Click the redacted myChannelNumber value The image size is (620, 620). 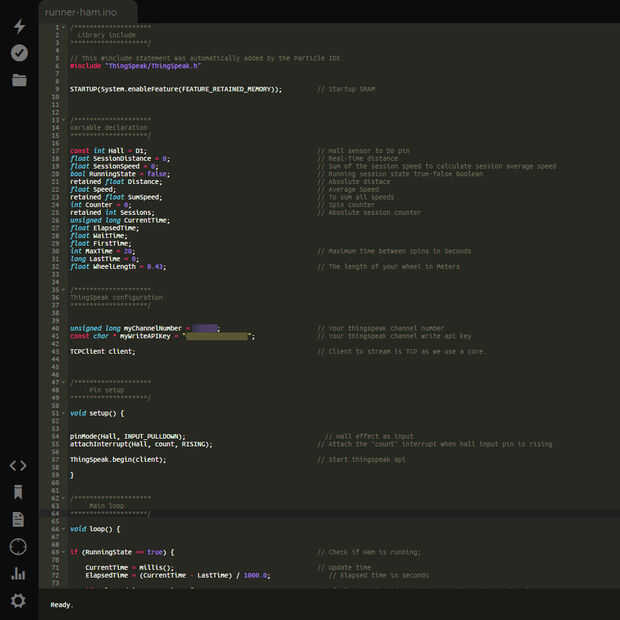coord(205,328)
